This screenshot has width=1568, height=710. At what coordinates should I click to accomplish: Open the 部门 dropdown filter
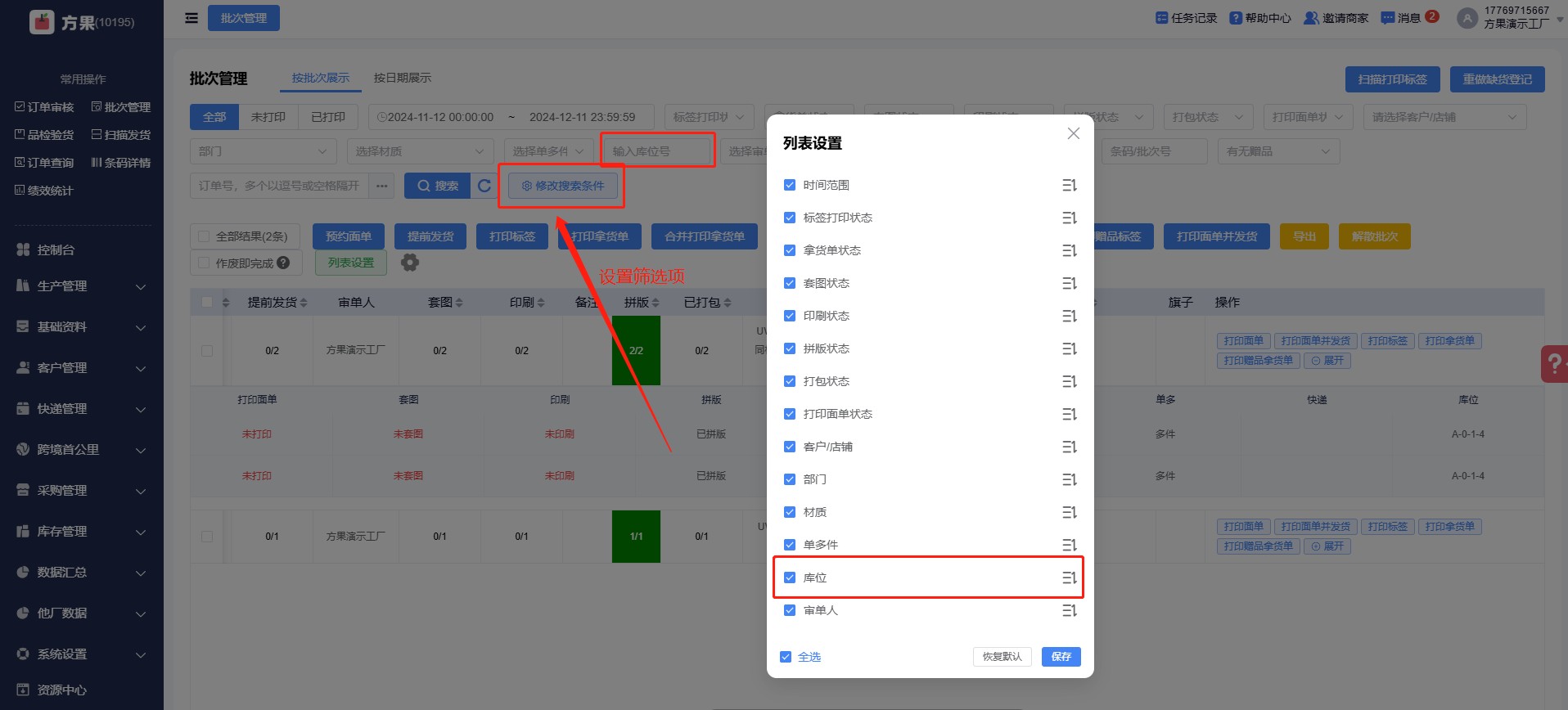tap(264, 151)
